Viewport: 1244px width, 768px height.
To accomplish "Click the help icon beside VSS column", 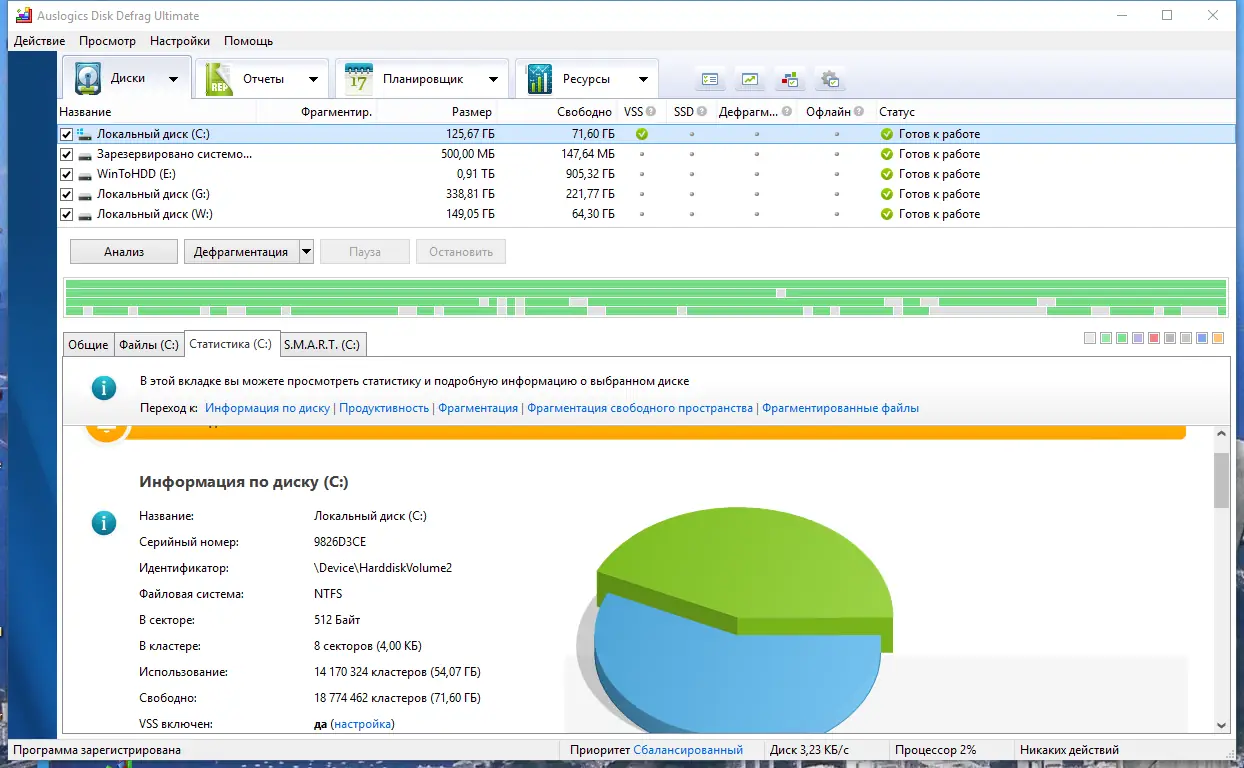I will (651, 112).
